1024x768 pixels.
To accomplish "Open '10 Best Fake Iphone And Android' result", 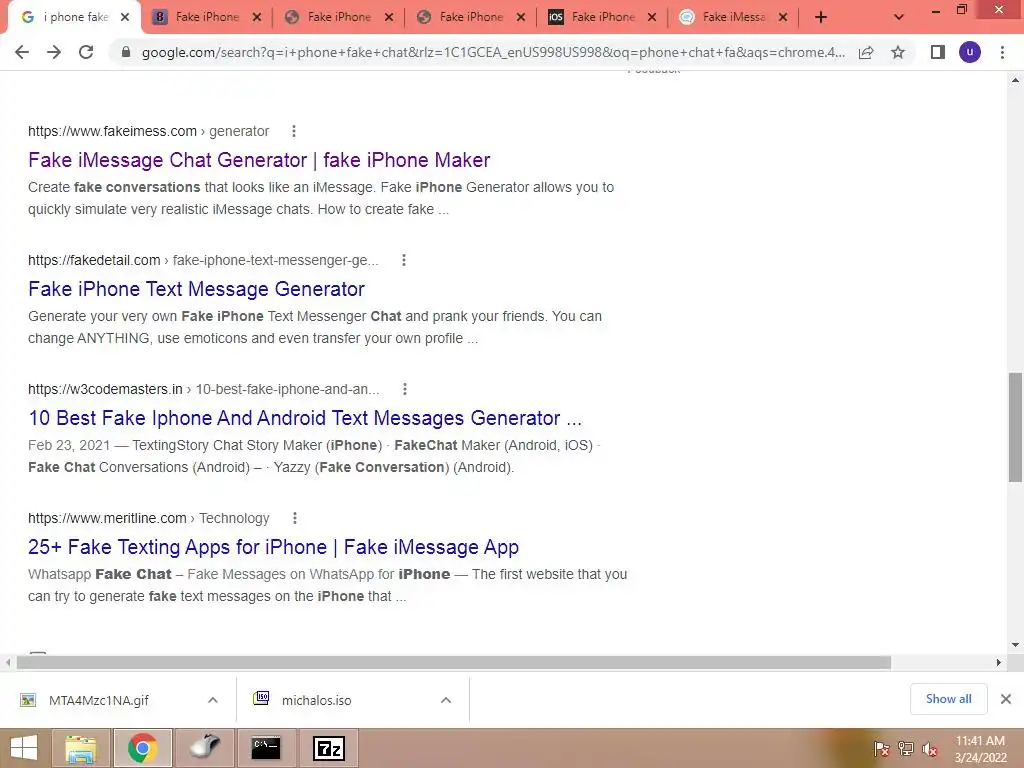I will pos(305,418).
